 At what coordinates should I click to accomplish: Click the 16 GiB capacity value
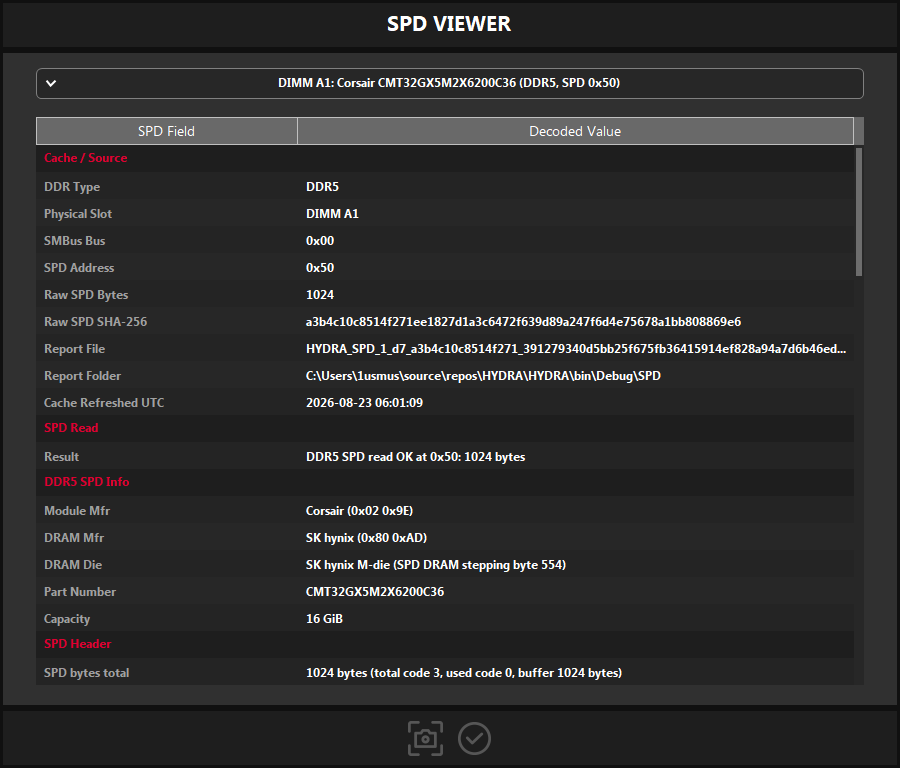[x=324, y=618]
